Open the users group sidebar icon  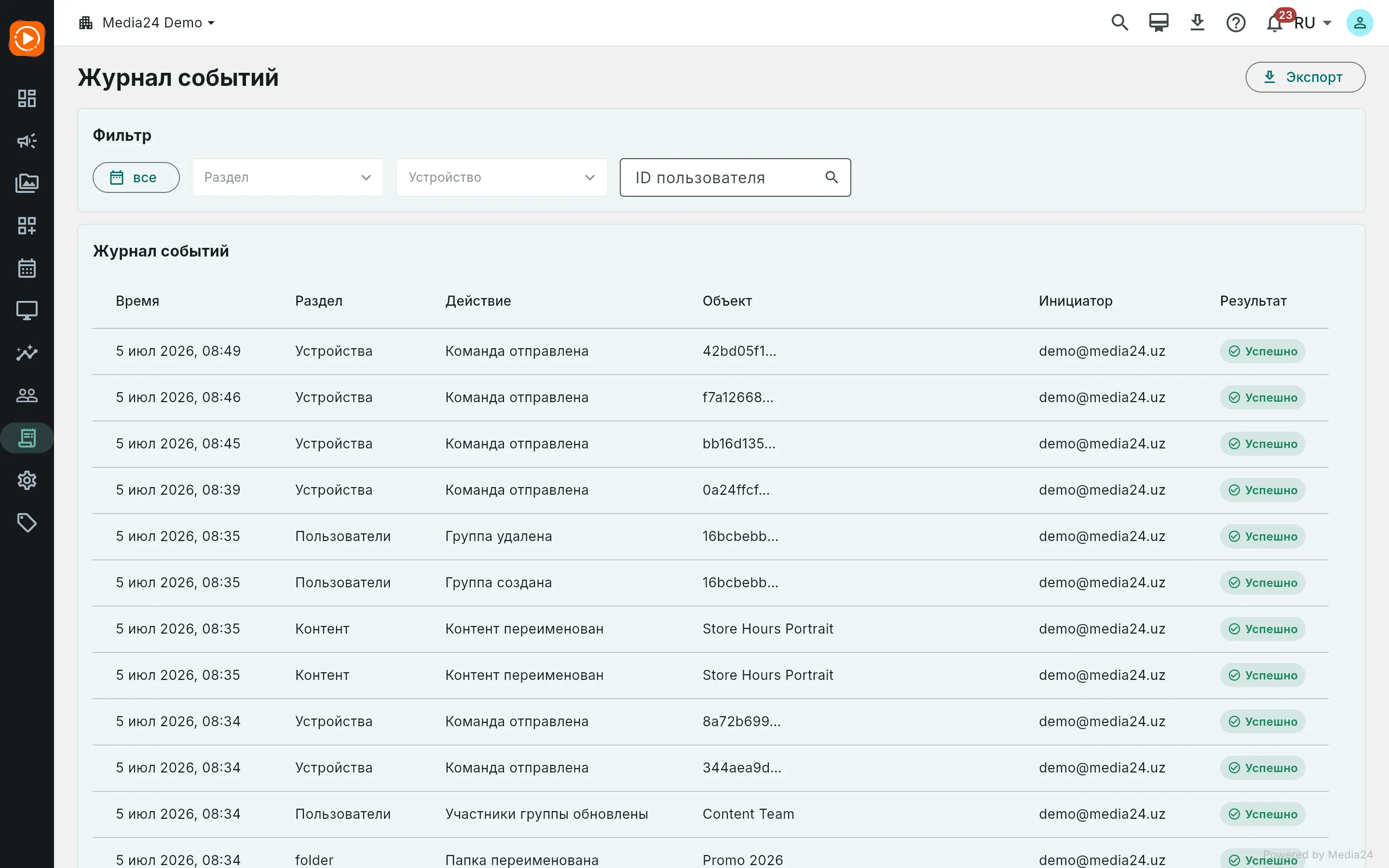click(27, 395)
